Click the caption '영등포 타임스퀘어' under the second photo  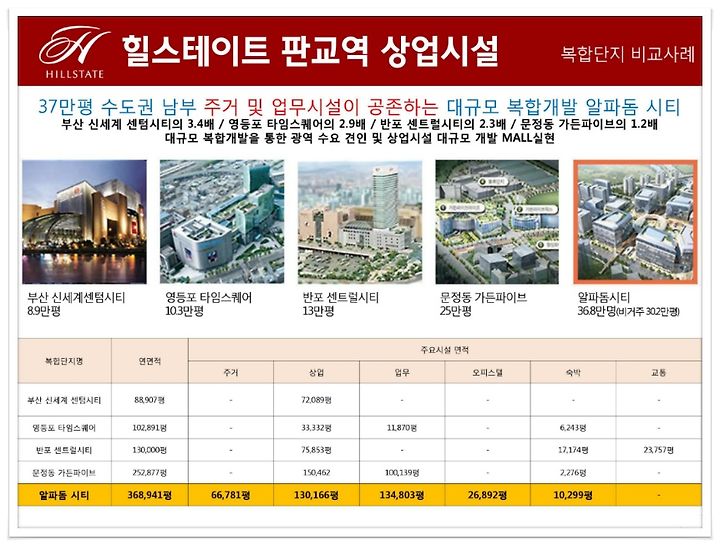(x=208, y=298)
